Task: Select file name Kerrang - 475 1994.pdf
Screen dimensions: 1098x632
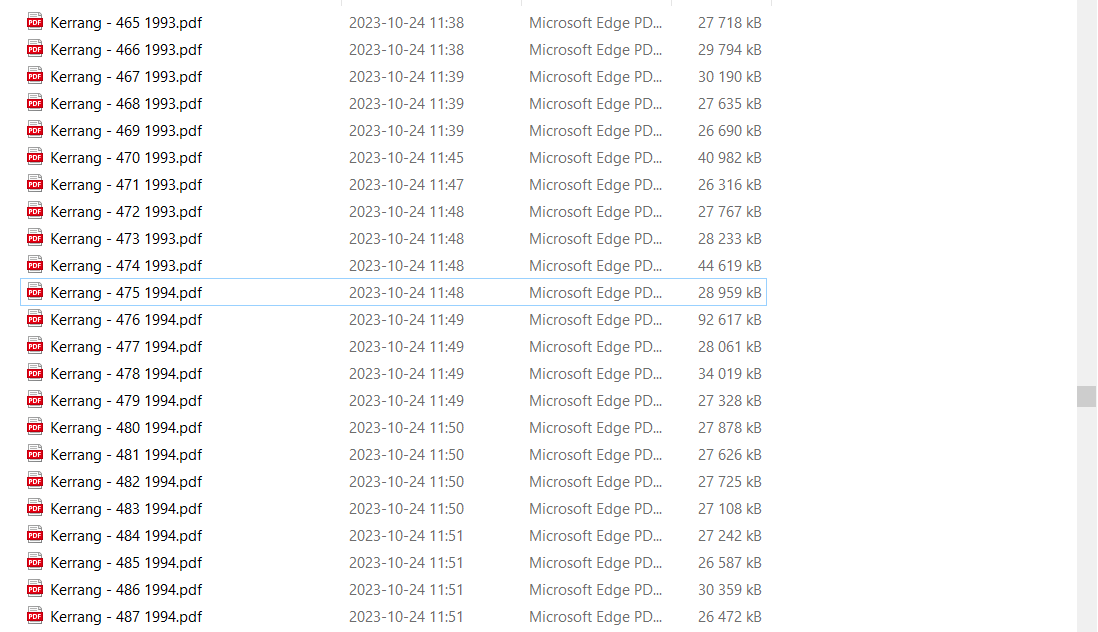Action: (126, 293)
